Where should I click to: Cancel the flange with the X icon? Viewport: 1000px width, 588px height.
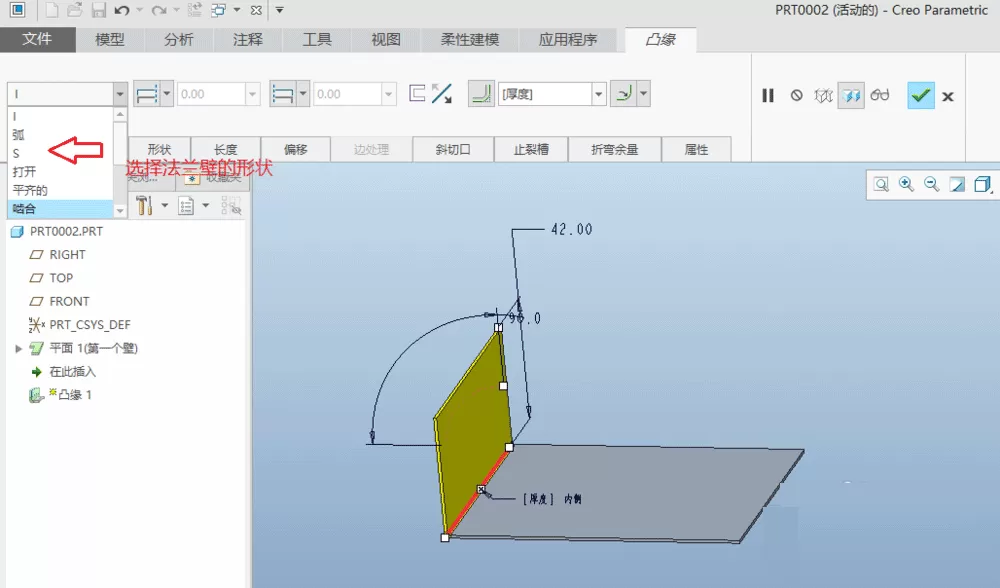click(x=948, y=96)
